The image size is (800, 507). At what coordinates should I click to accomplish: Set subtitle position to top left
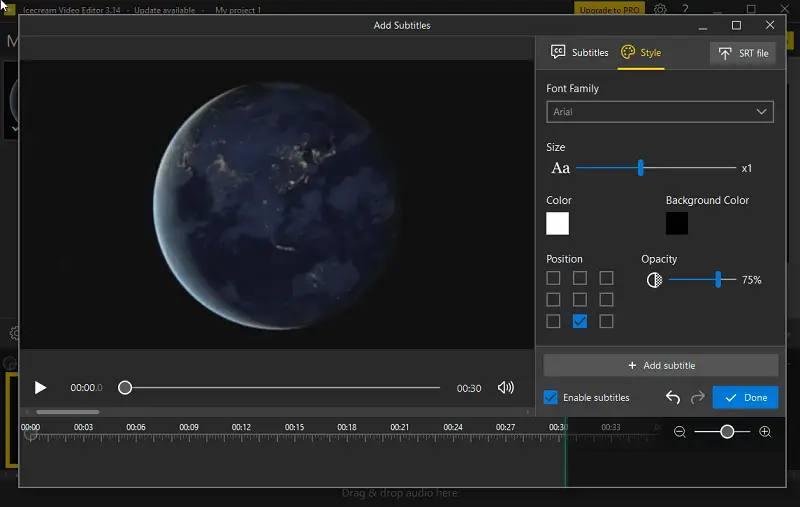click(553, 278)
